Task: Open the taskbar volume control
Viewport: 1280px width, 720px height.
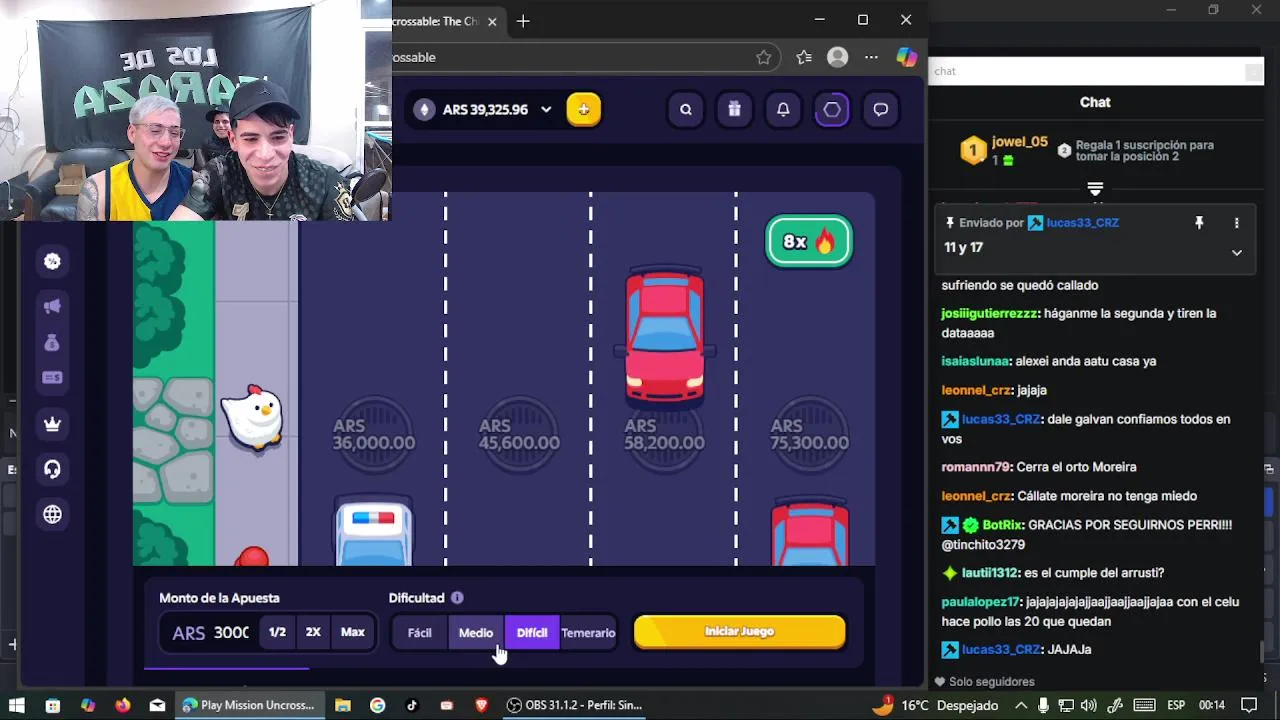Action: click(1089, 705)
